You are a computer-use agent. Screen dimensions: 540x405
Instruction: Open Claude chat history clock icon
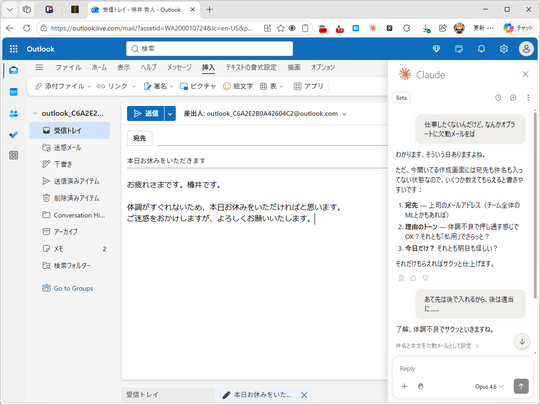click(498, 98)
